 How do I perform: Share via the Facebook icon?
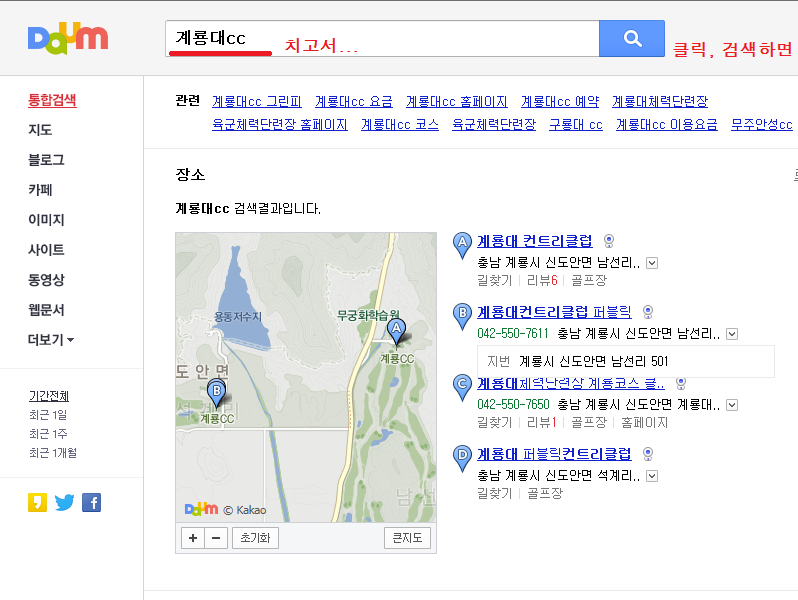coord(92,503)
